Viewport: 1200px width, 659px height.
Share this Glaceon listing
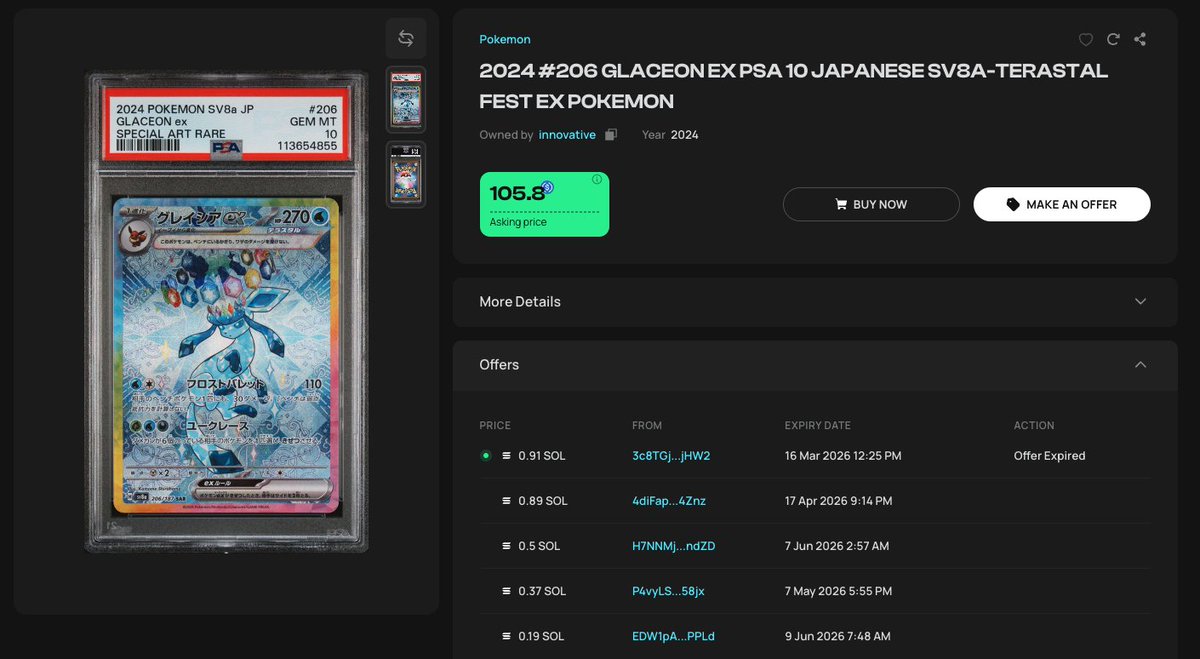coord(1140,40)
